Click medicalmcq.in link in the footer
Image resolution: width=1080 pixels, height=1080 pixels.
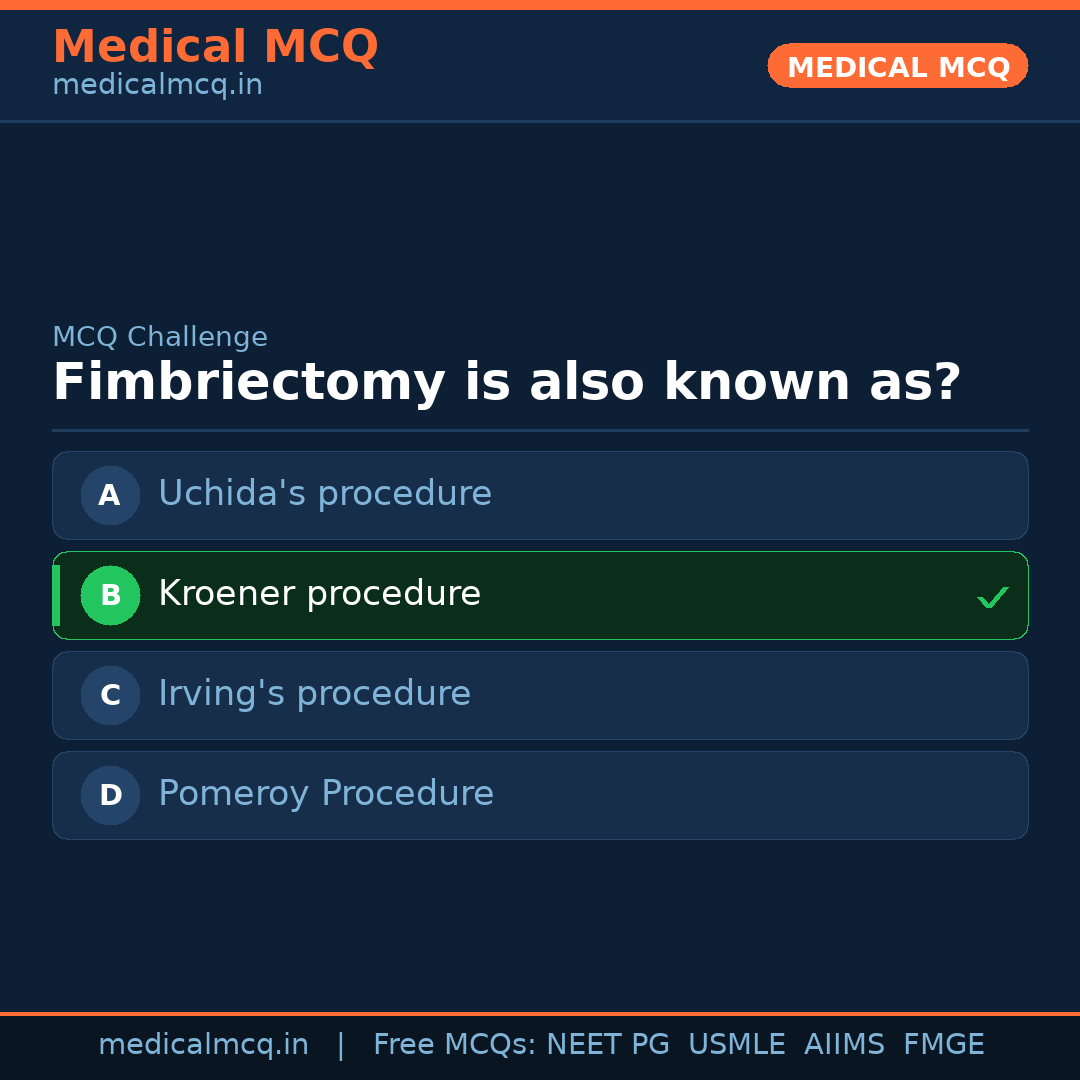203,1045
